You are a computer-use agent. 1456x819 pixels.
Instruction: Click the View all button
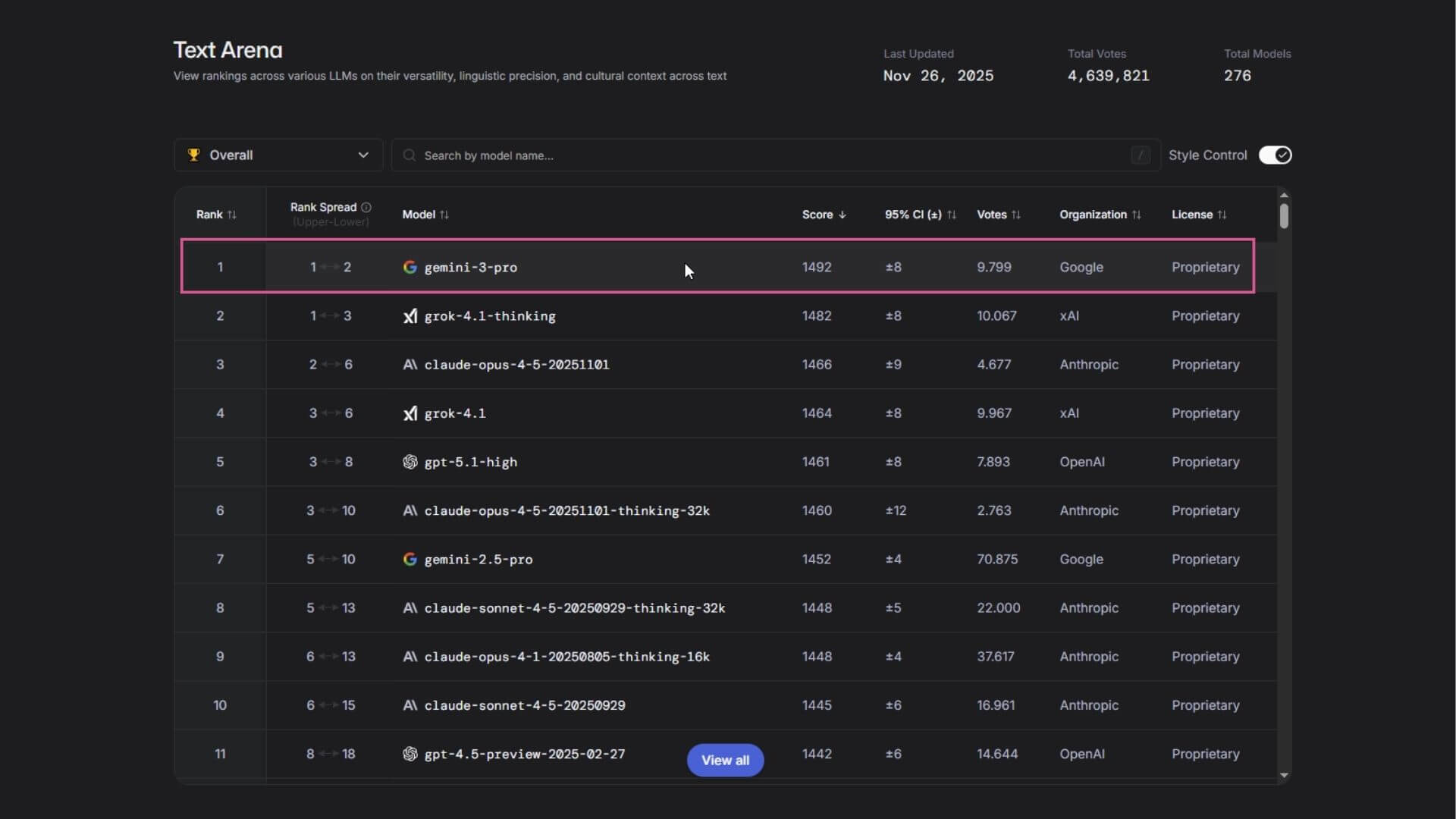click(x=725, y=760)
